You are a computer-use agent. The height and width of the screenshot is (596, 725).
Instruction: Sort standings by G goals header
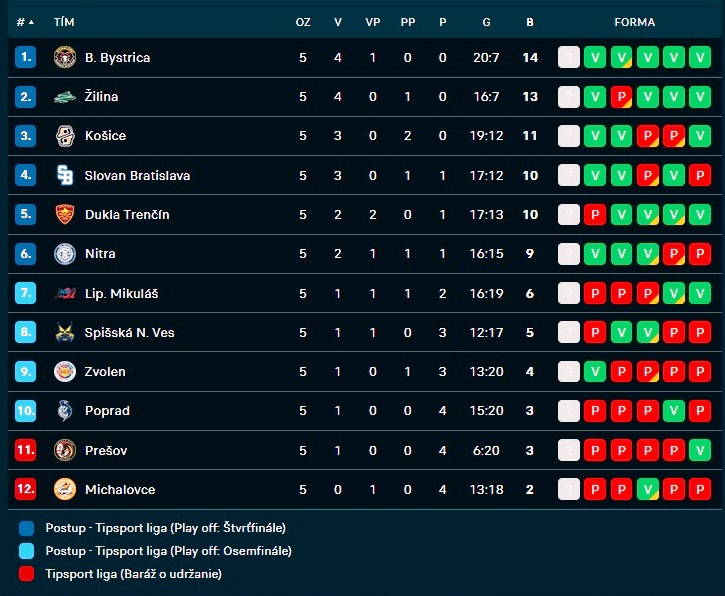pos(486,22)
